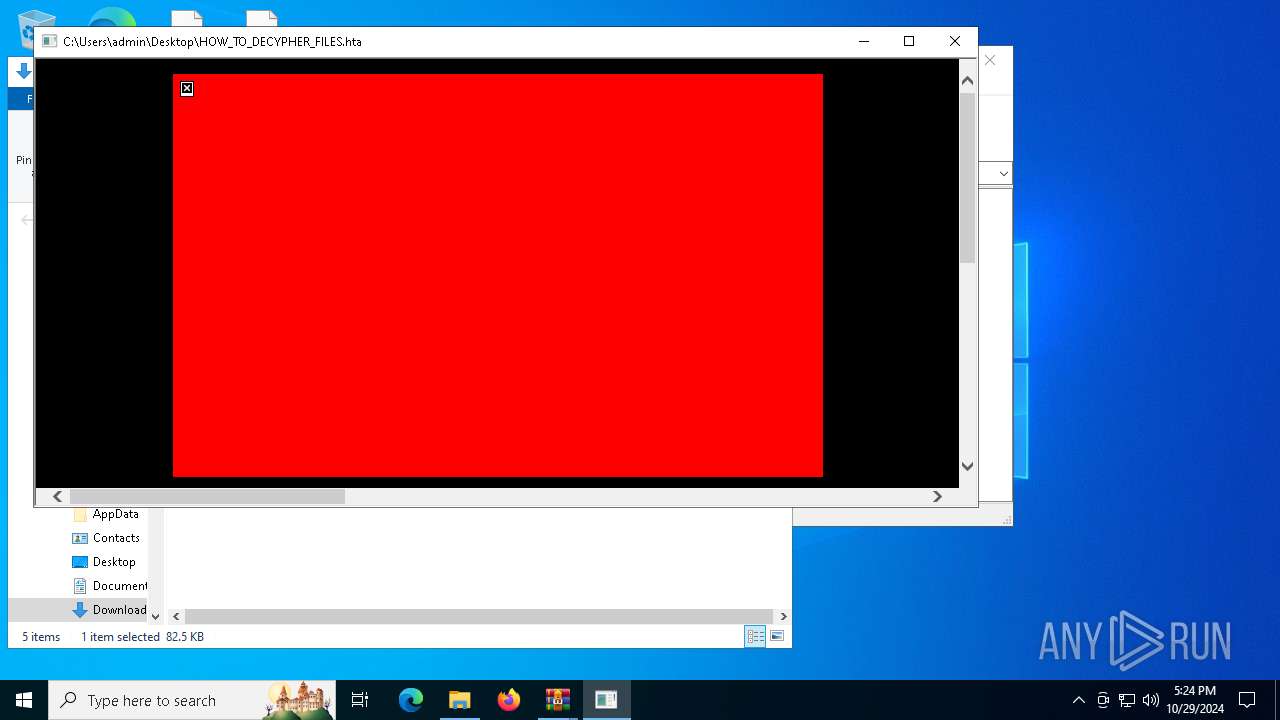Image resolution: width=1280 pixels, height=720 pixels.
Task: Click Explorer file list scrollbar right arrow
Action: [x=783, y=617]
